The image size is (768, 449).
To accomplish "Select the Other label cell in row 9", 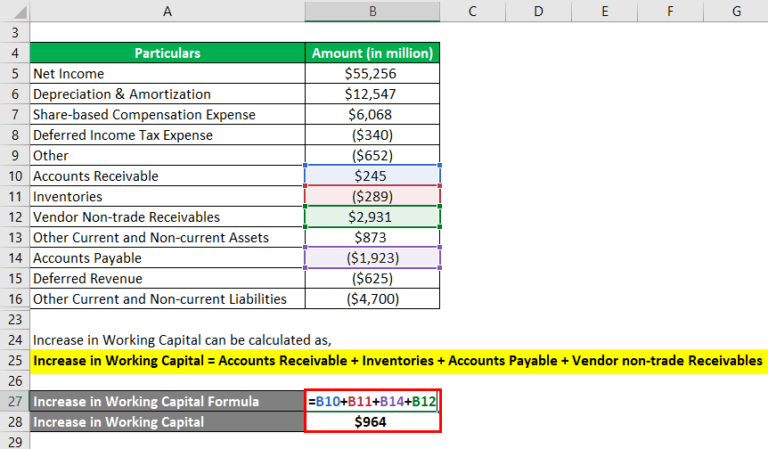I will [x=167, y=155].
